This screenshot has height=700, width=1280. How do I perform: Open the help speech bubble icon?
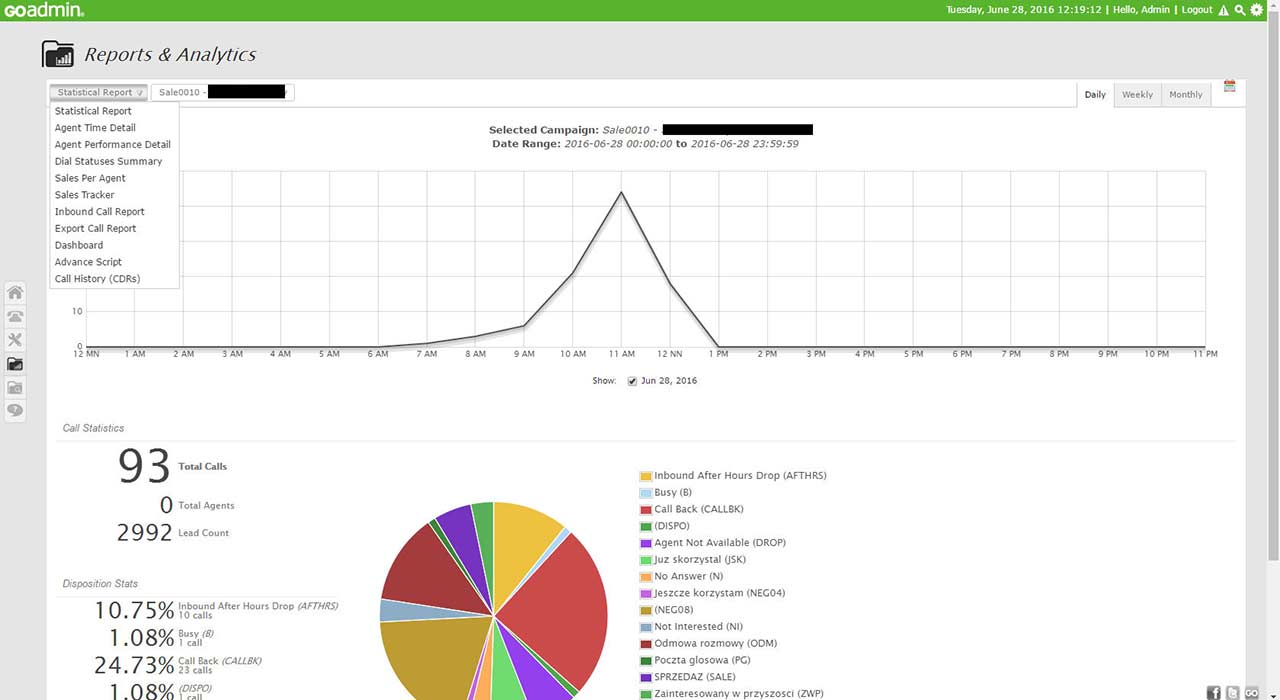pyautogui.click(x=15, y=410)
